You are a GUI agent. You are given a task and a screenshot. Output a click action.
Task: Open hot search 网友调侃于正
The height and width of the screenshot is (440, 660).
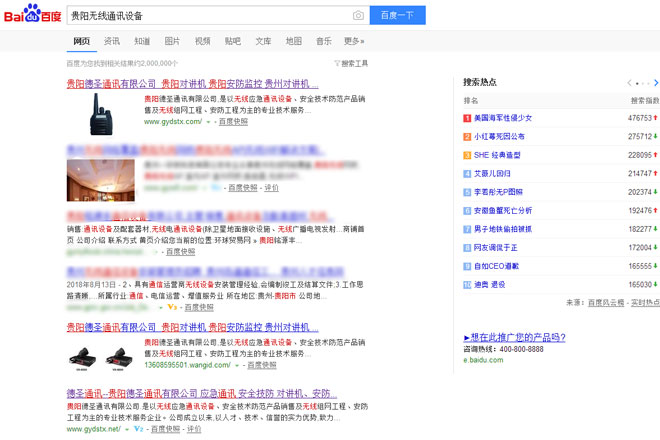pos(496,248)
